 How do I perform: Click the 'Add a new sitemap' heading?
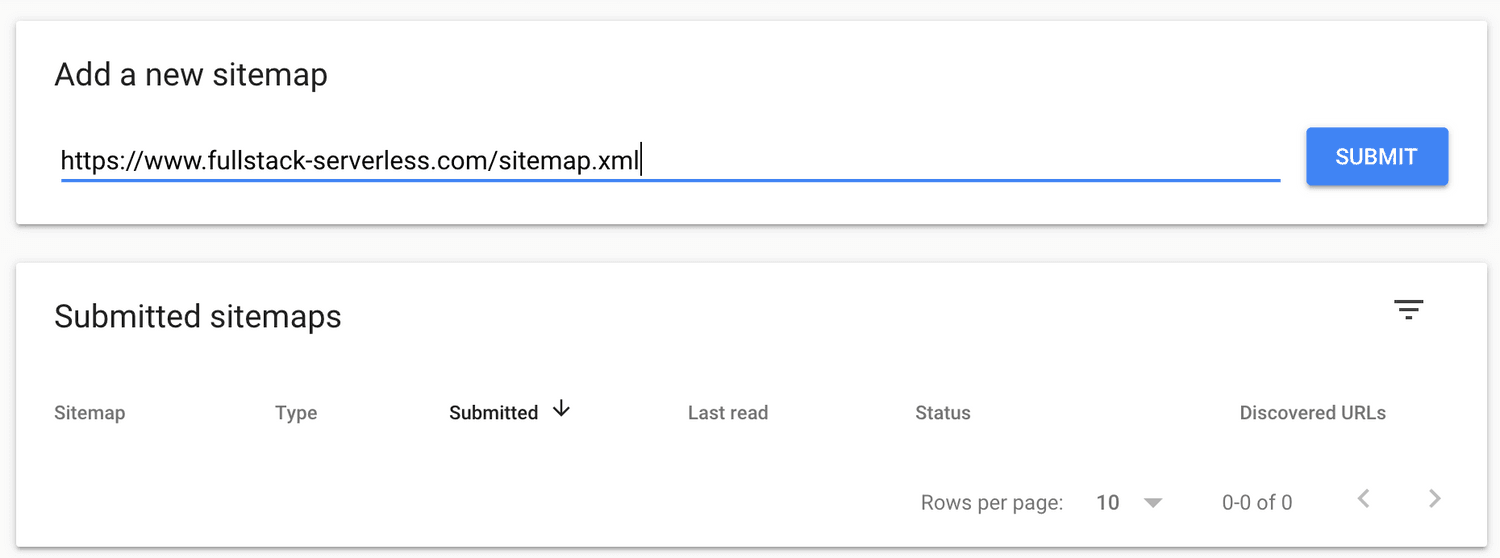[x=191, y=75]
